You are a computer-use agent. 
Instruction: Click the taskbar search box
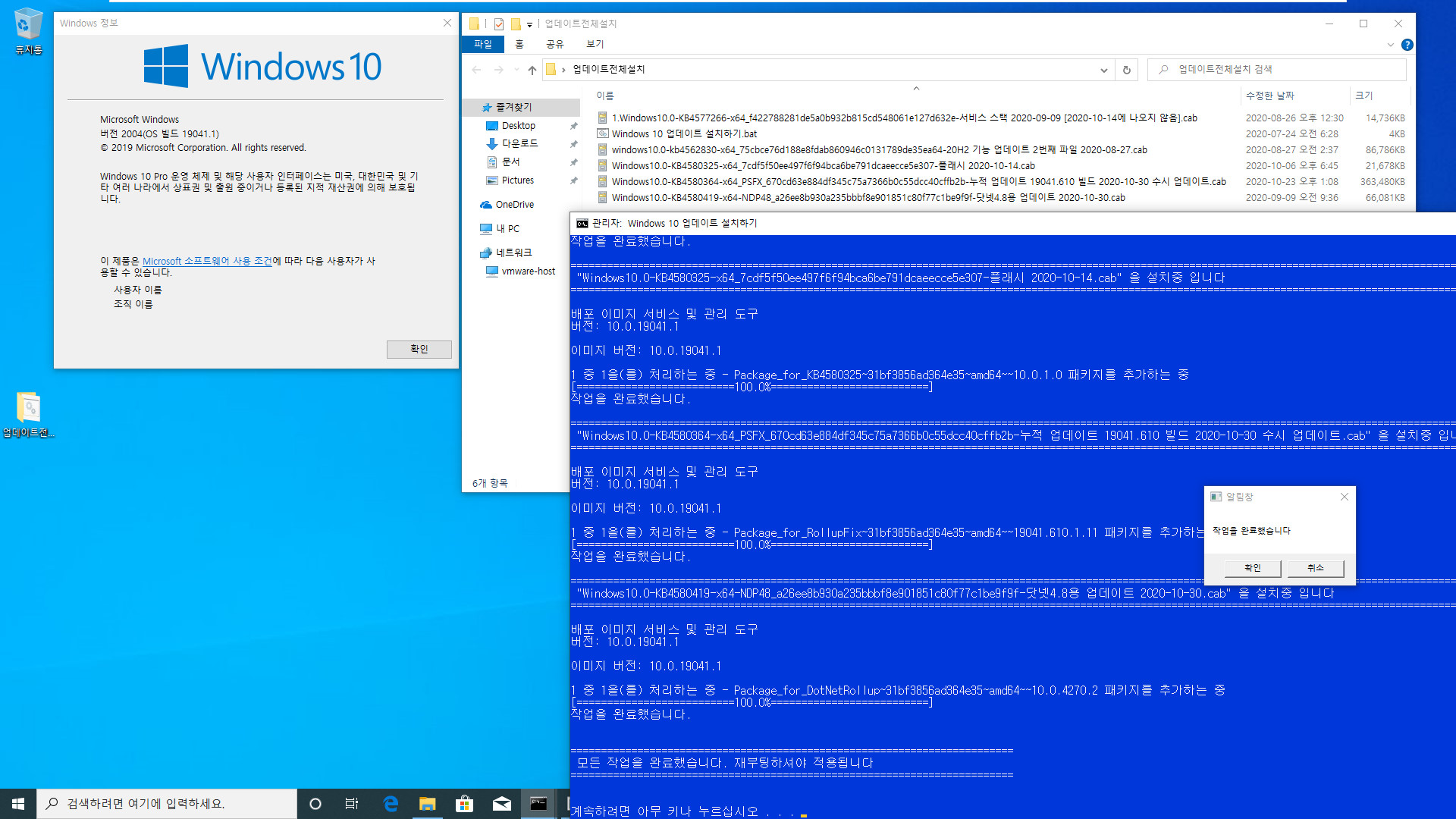coord(167,804)
